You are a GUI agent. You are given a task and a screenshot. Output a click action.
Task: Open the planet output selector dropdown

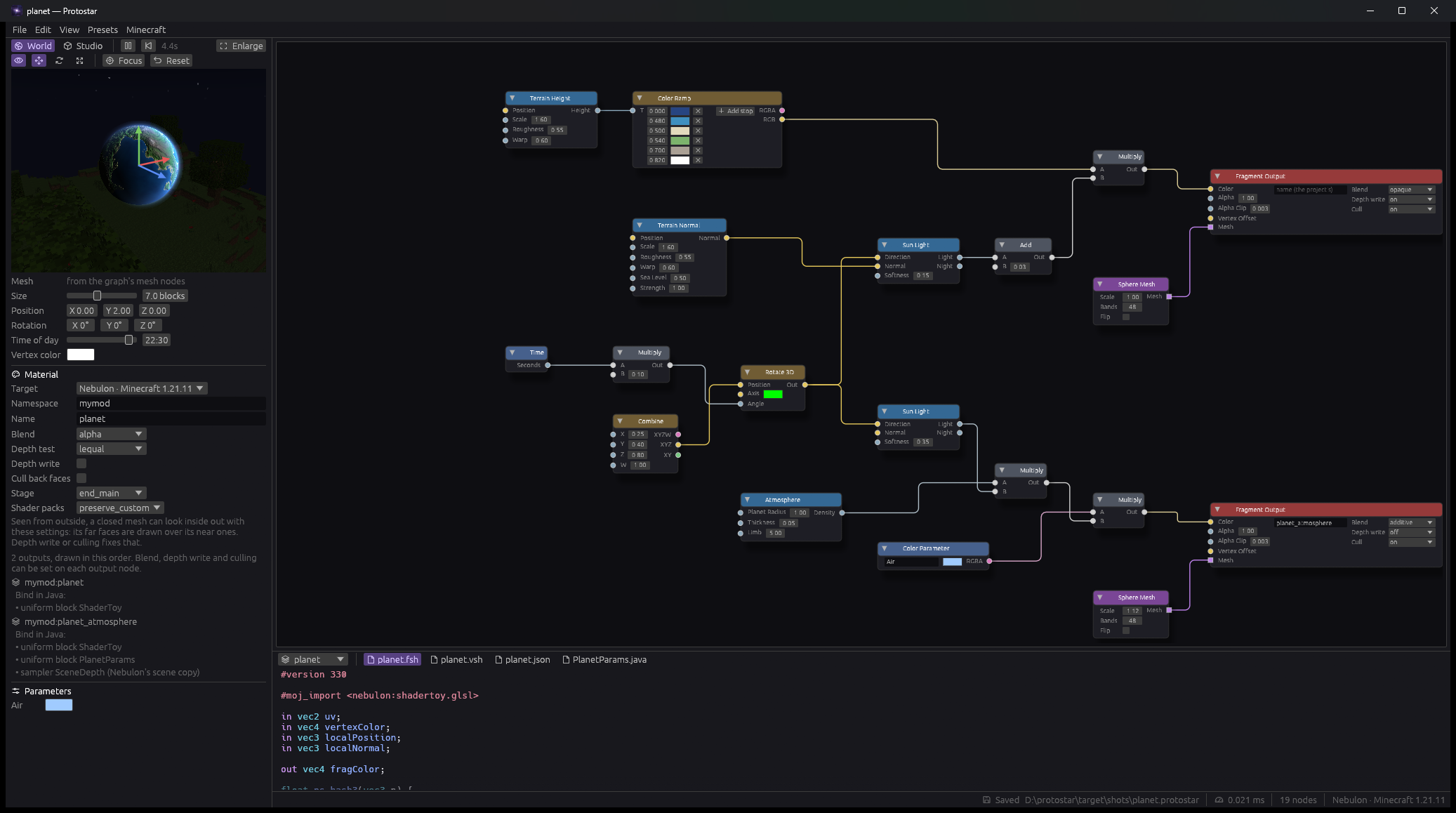(x=313, y=659)
